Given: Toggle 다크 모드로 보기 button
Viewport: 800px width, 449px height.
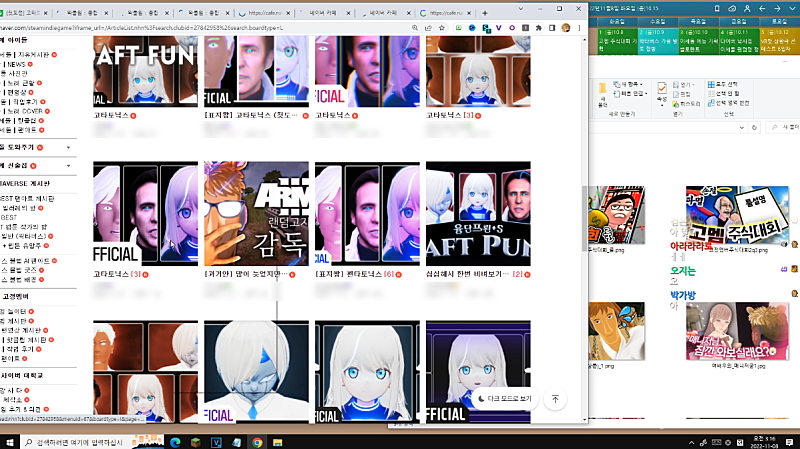Looking at the screenshot, I should pyautogui.click(x=505, y=399).
